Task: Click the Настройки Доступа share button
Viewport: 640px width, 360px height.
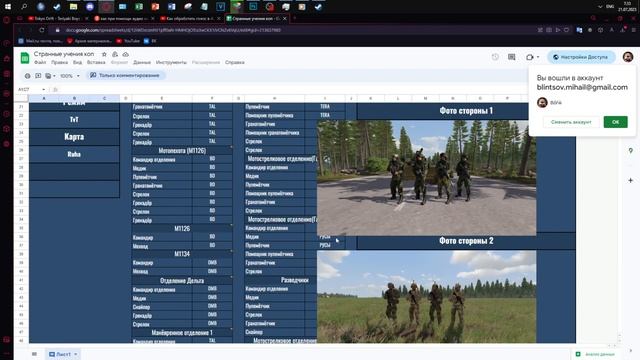Action: tap(581, 57)
